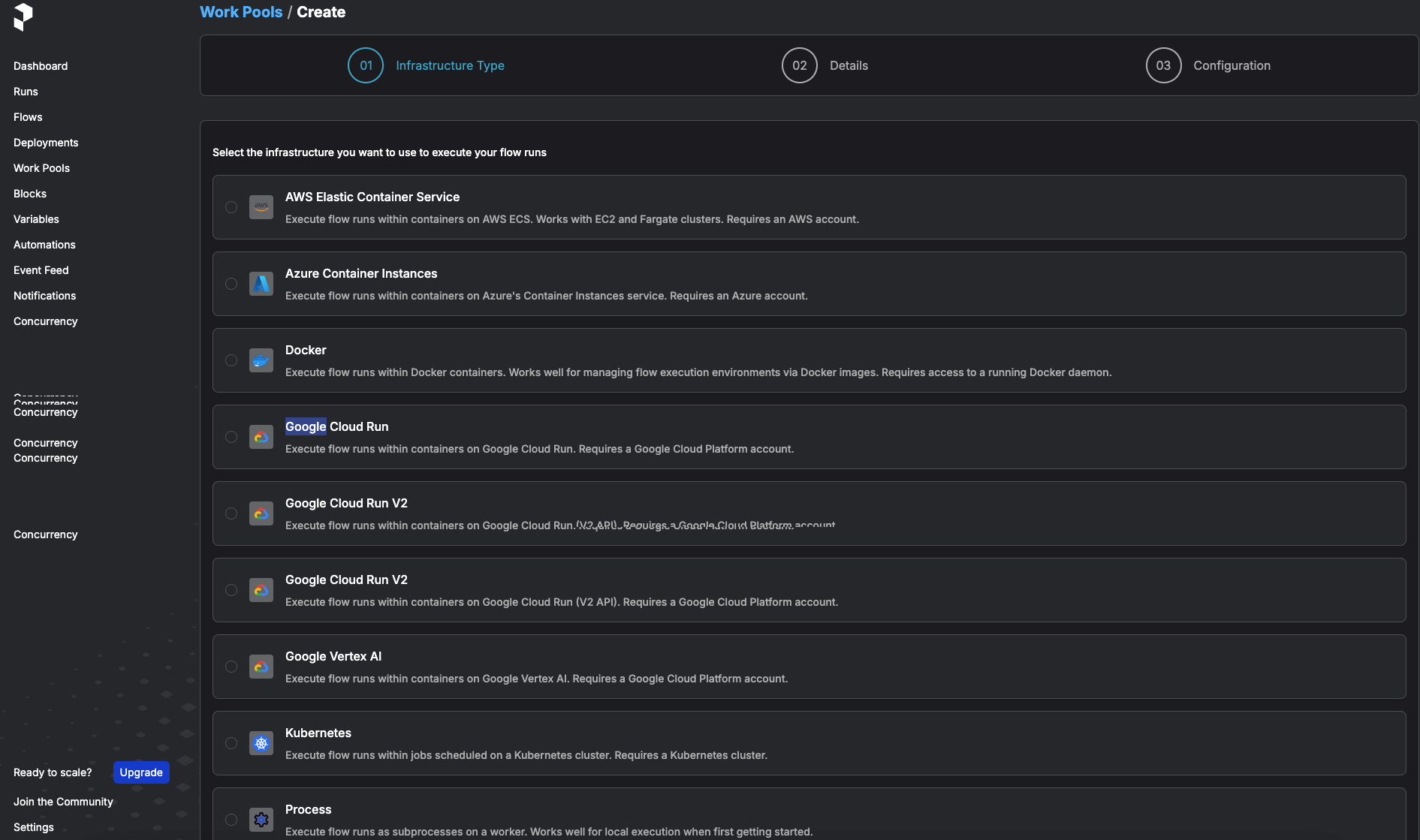Viewport: 1420px width, 840px height.
Task: Click the Work Pools breadcrumb link
Action: click(241, 12)
